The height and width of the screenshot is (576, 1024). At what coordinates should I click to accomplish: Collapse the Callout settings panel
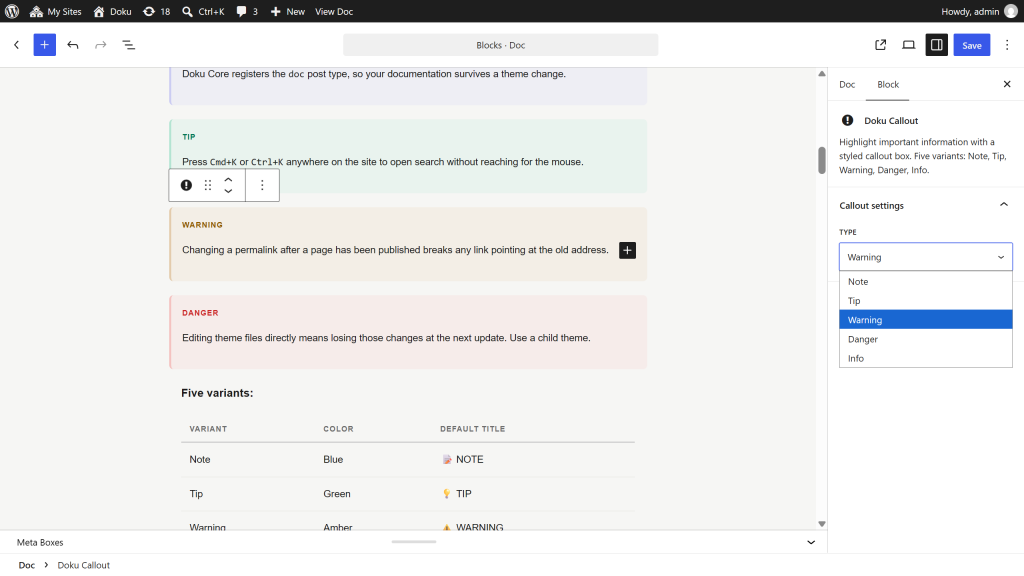(925, 205)
